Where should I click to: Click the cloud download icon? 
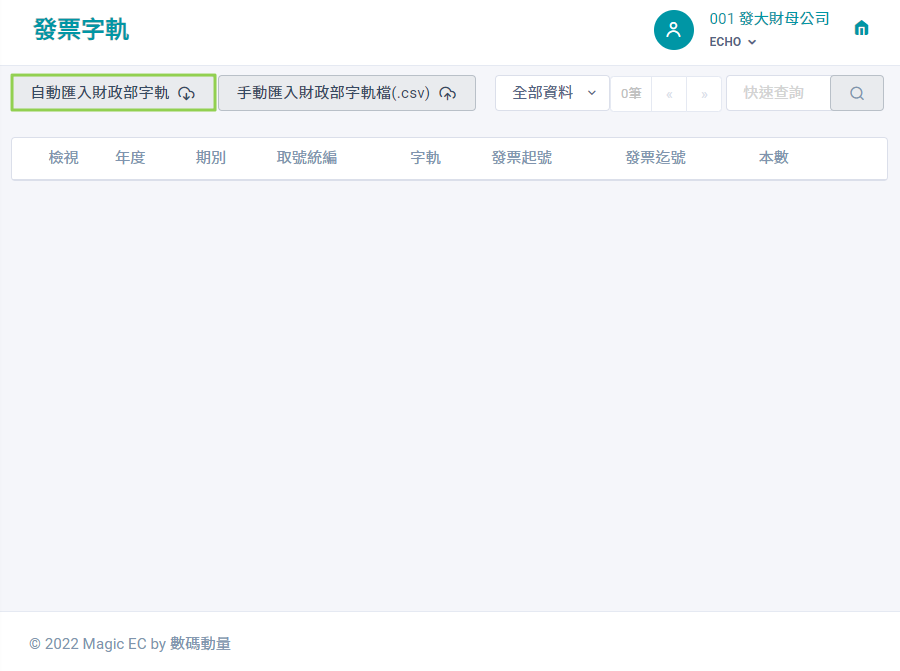187,93
